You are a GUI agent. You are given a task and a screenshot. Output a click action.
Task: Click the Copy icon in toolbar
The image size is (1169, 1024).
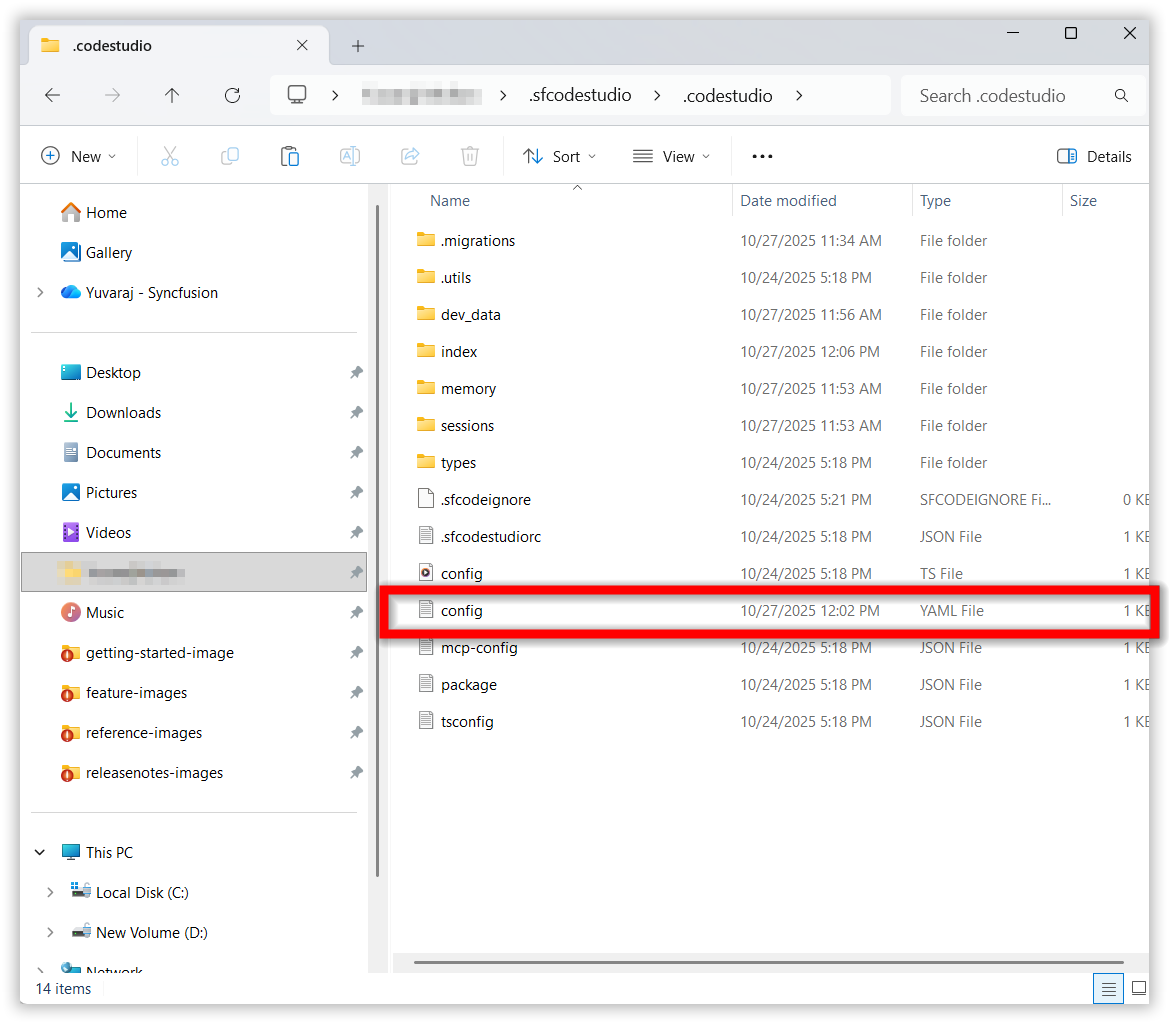(230, 156)
